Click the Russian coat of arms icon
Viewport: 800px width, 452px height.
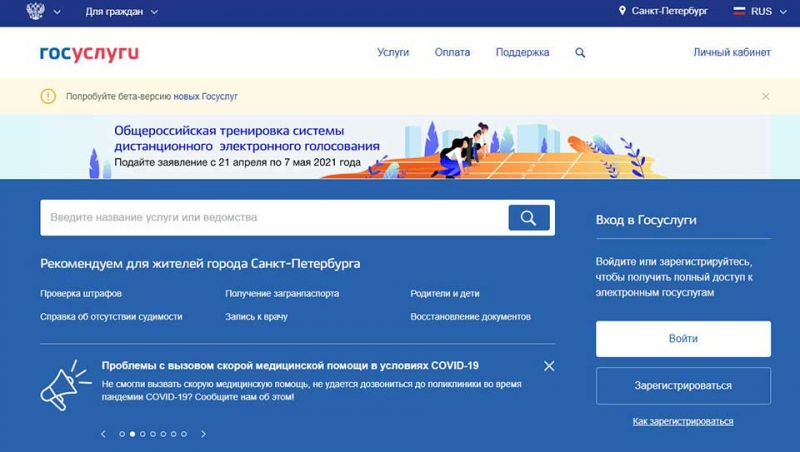coord(35,11)
